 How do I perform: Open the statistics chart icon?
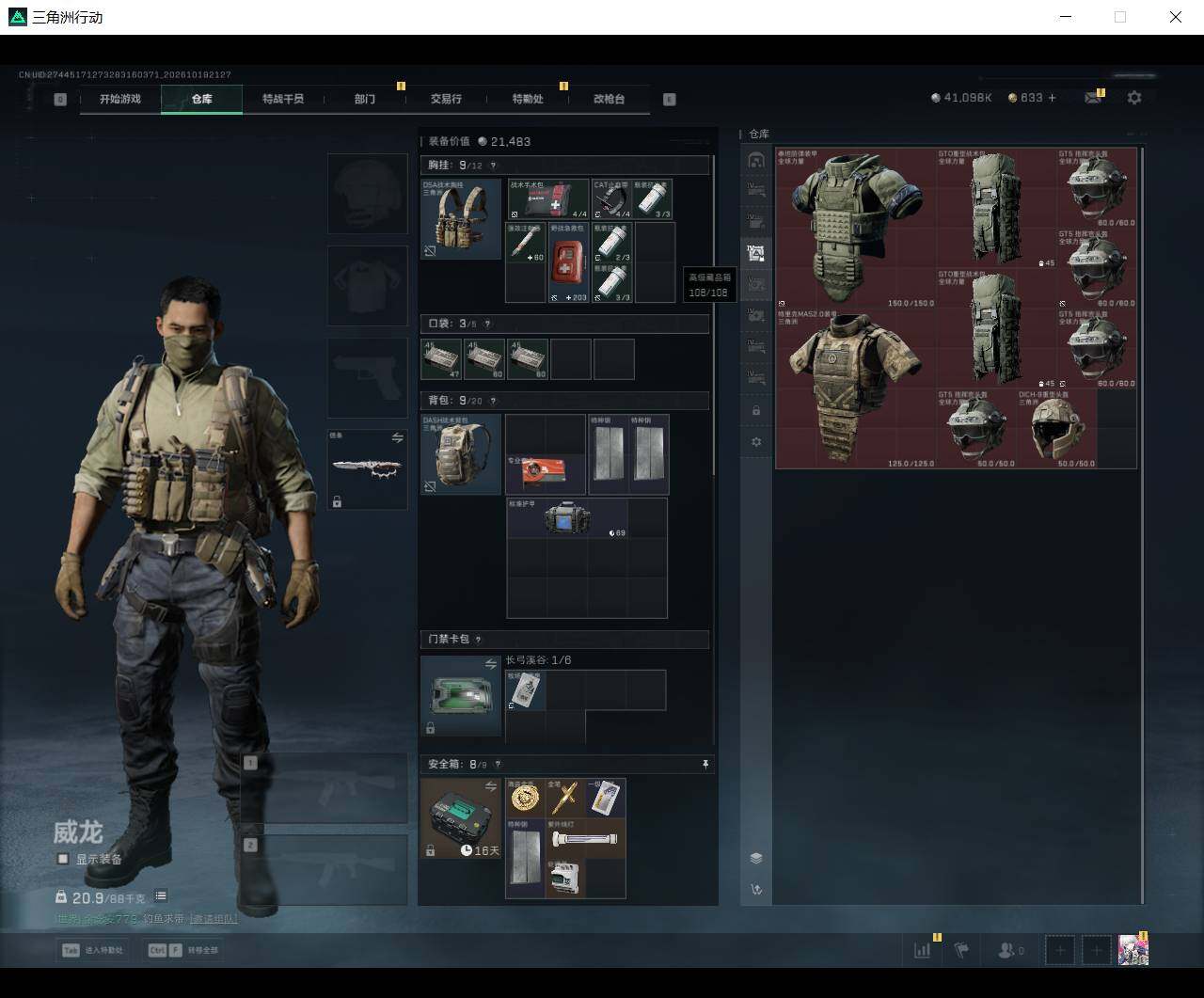(922, 950)
